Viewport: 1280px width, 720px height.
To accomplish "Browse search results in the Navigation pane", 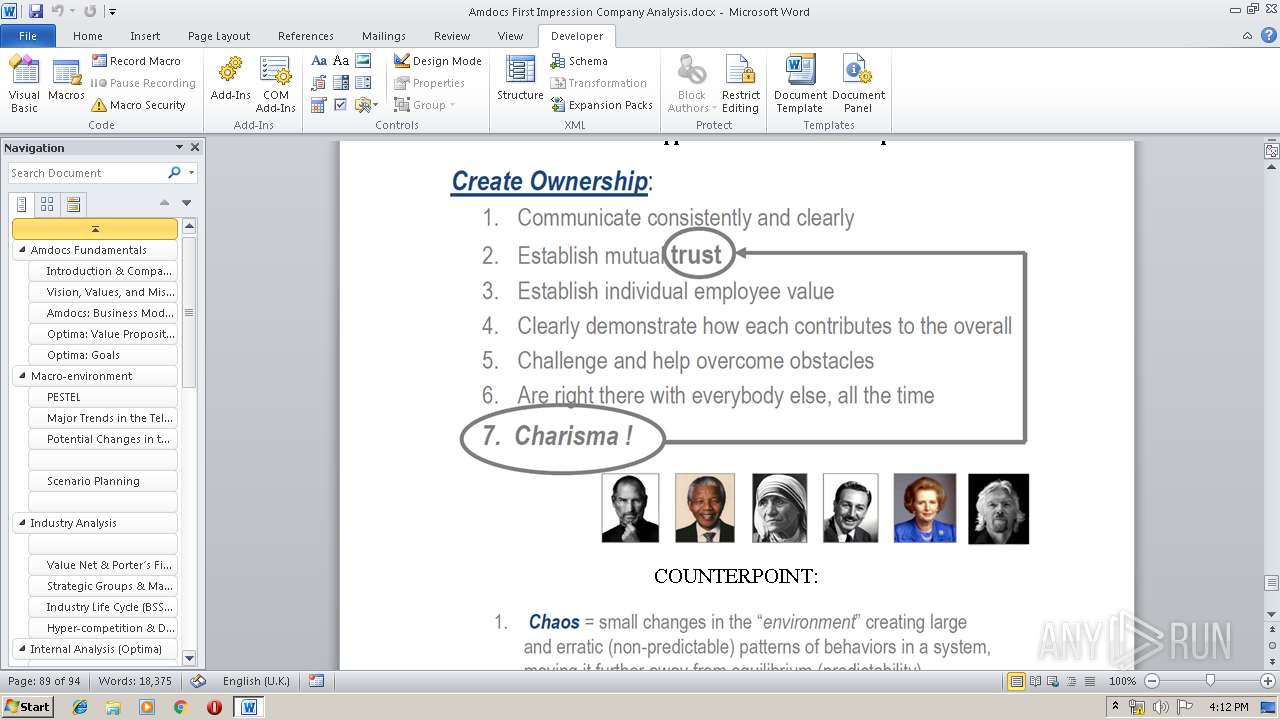I will (x=73, y=204).
